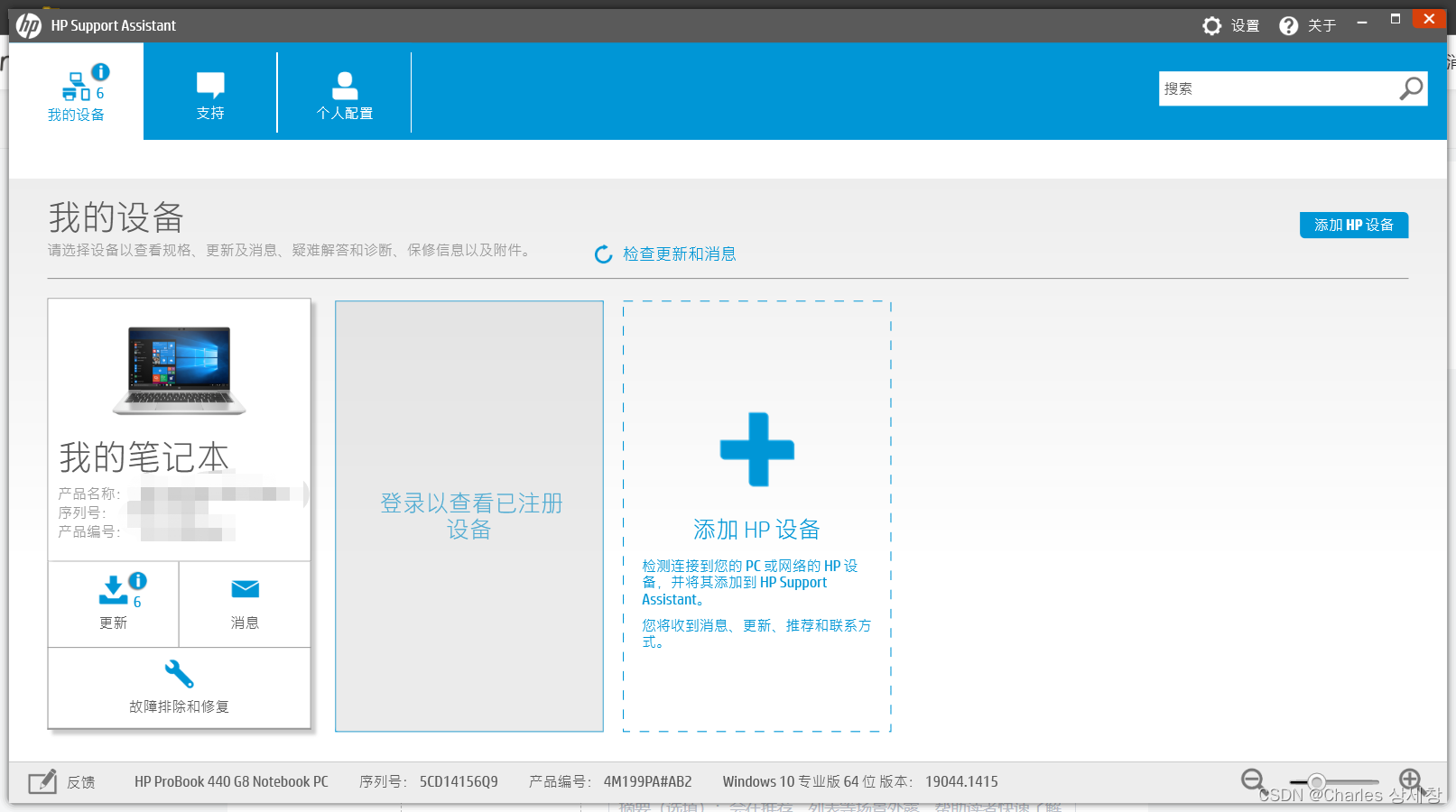Switch to the Support (支持) tab

210,96
